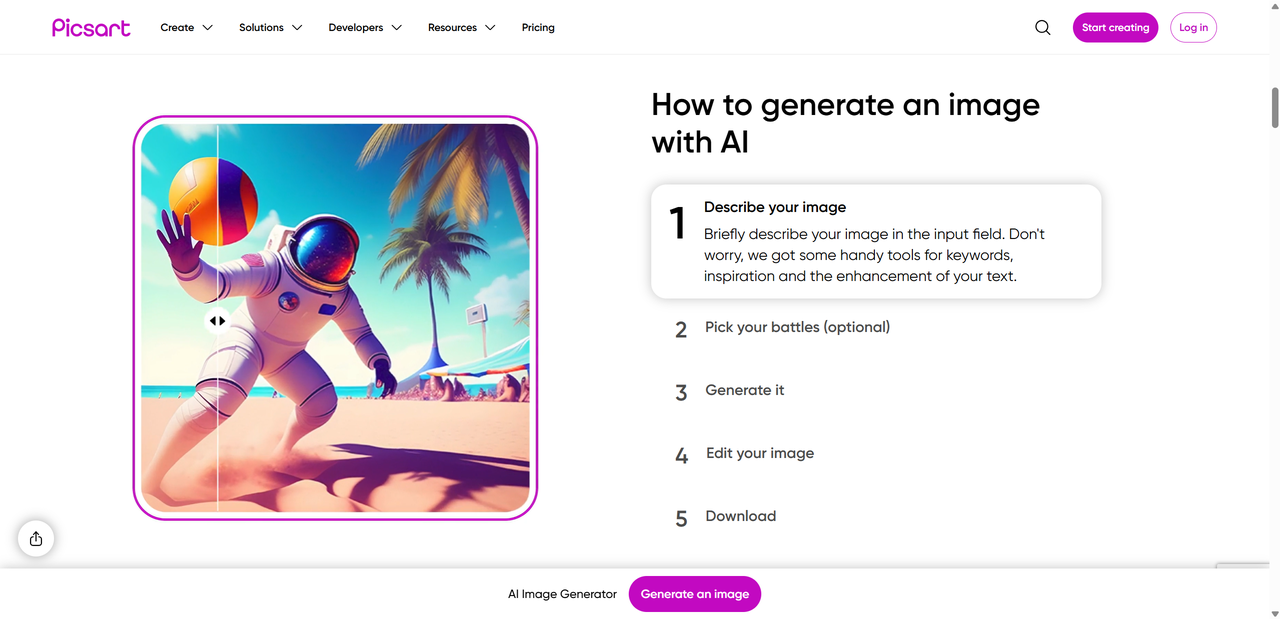1280x619 pixels.
Task: Go to the Pricing page
Action: [x=538, y=28]
